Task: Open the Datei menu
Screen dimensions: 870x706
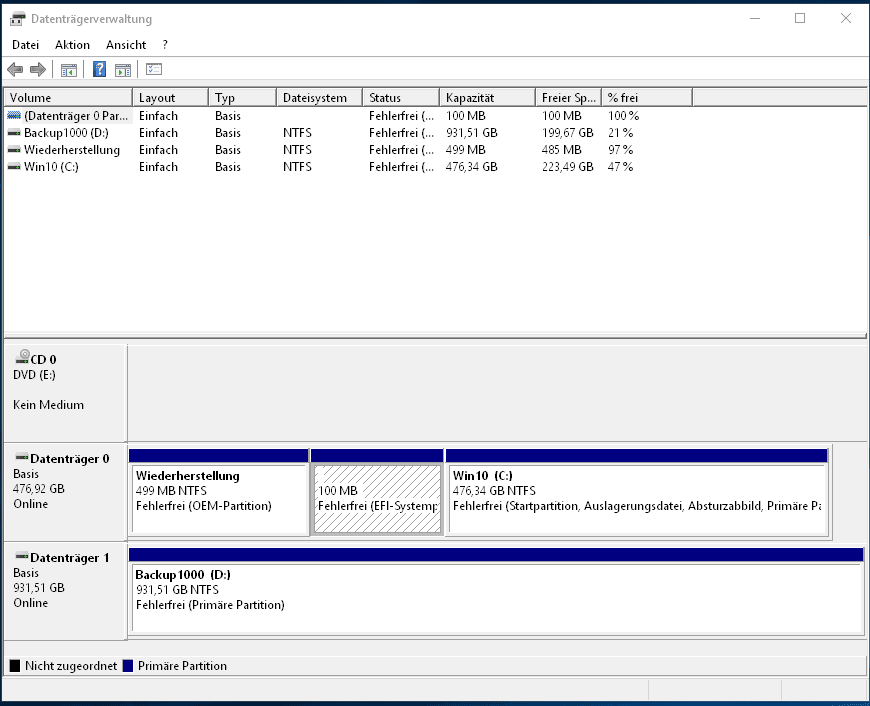Action: 26,45
